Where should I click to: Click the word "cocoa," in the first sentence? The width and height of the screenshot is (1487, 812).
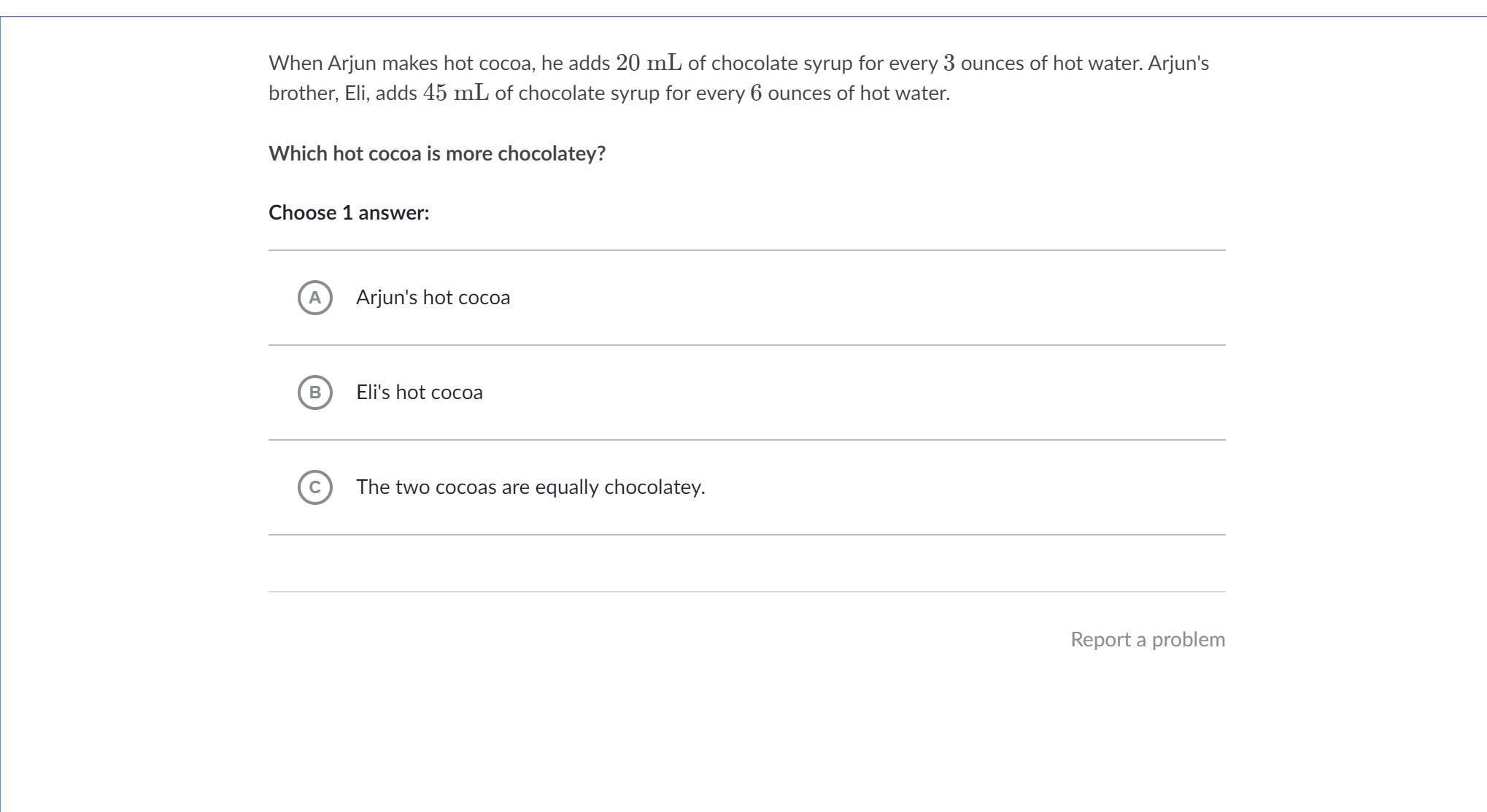507,63
